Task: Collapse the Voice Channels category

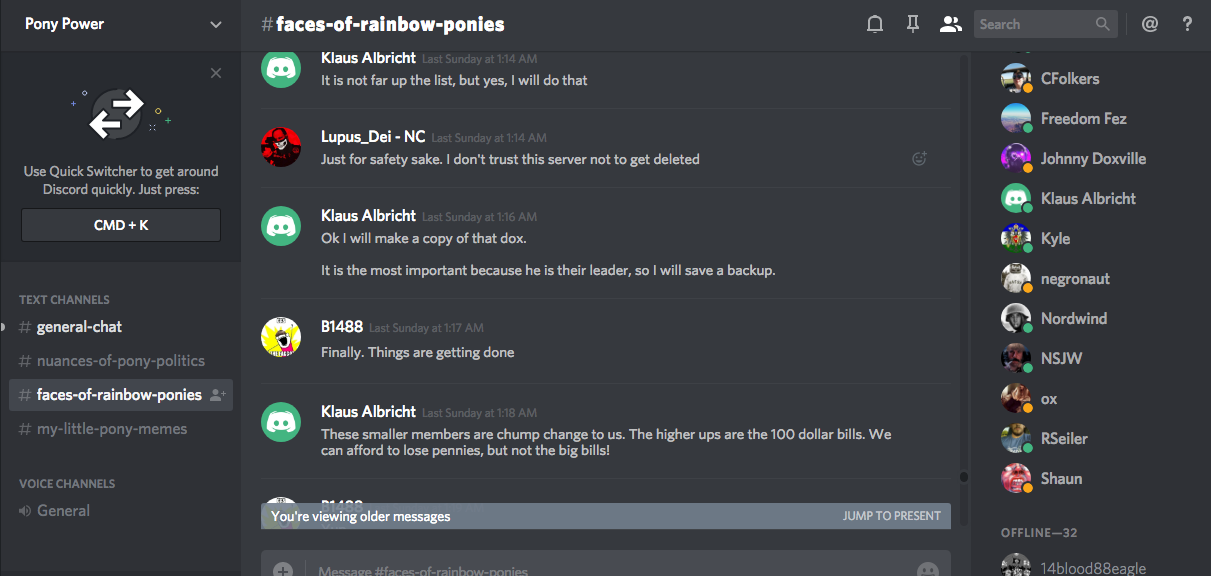Action: click(67, 484)
